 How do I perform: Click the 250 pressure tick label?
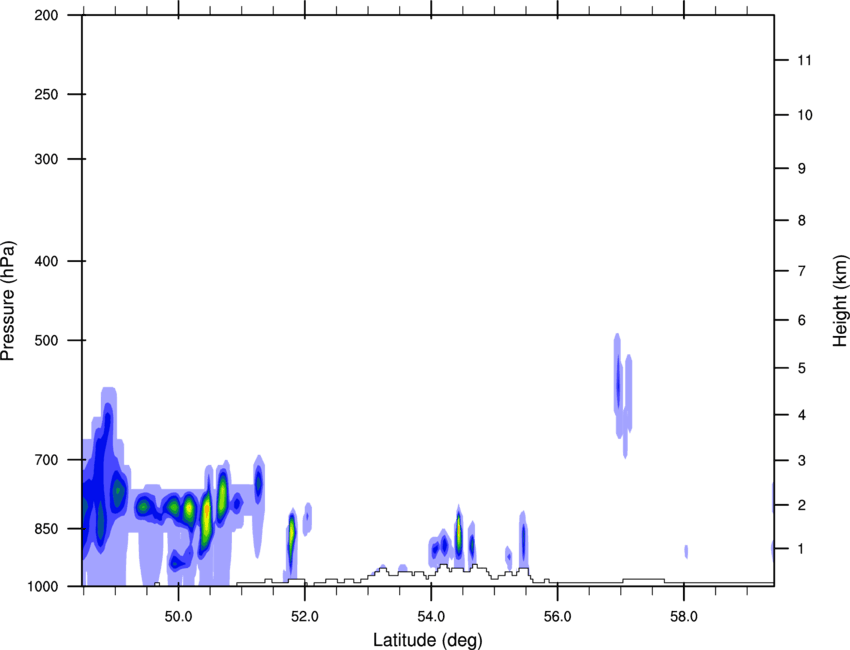click(x=46, y=94)
